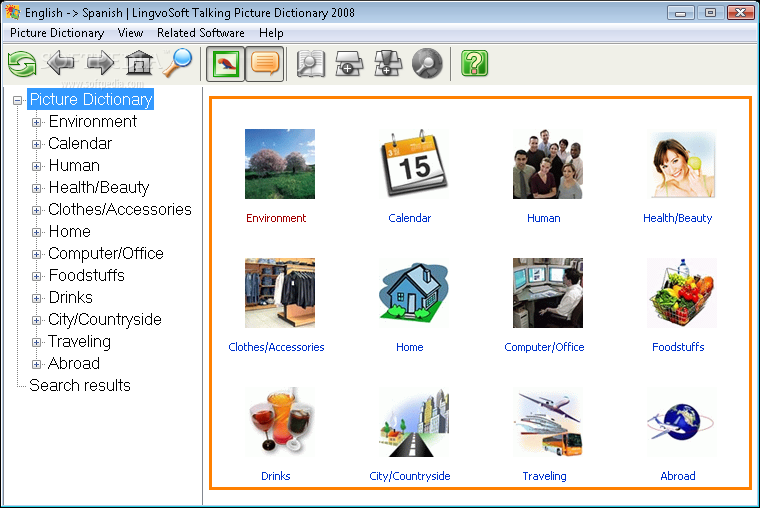Go forward with the right arrow icon
Screen dimensions: 760x508
point(100,63)
